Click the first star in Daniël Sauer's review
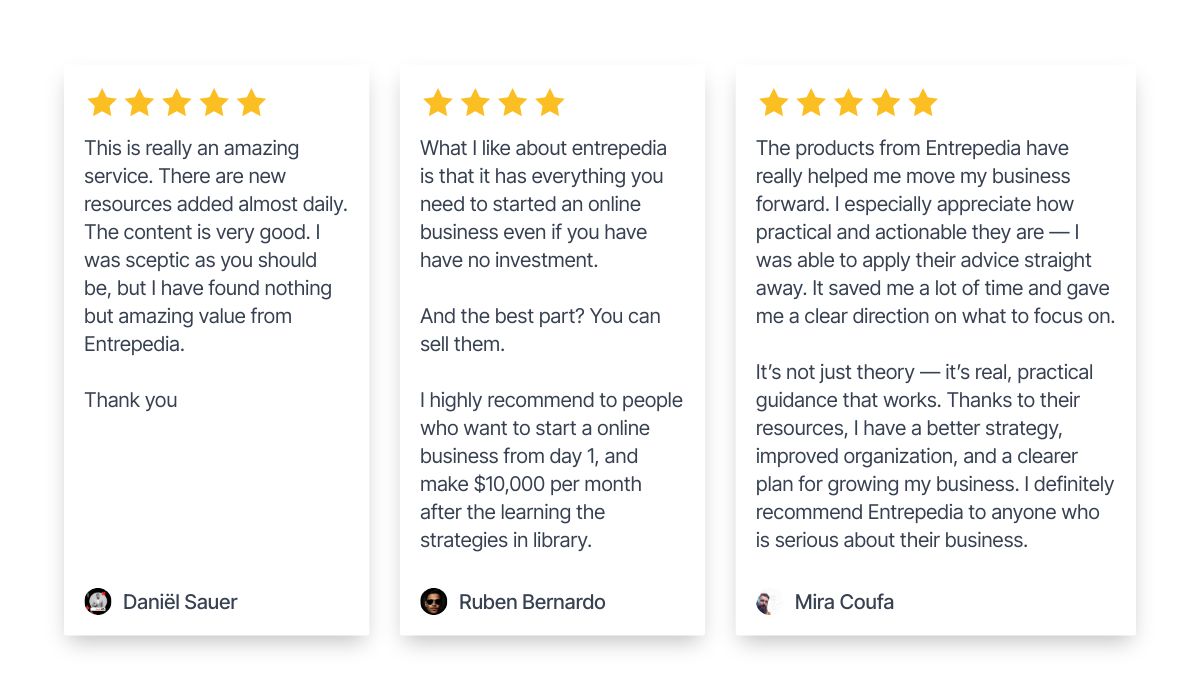This screenshot has width=1200, height=700. tap(102, 103)
